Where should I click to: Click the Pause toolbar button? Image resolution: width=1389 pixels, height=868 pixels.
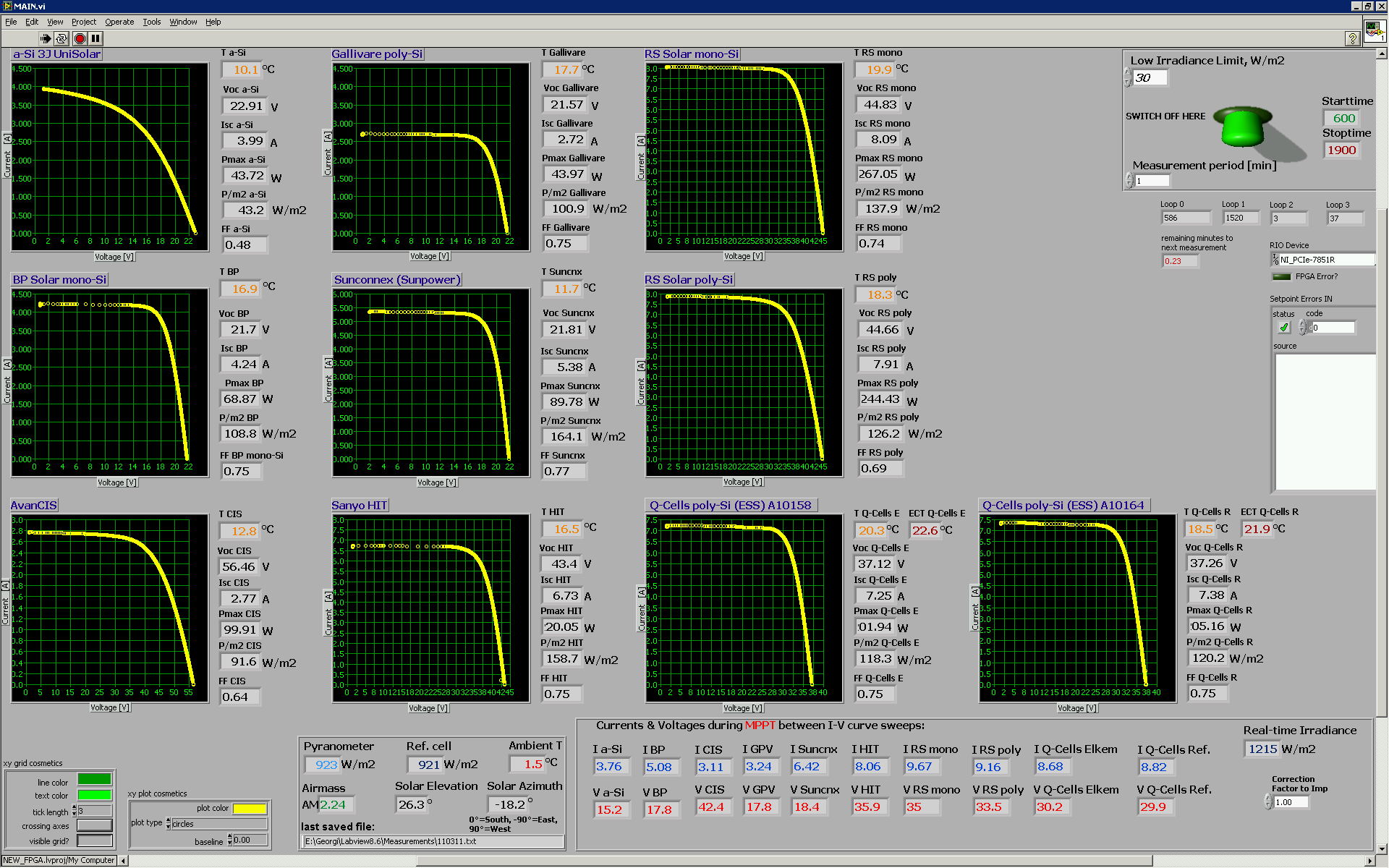[95, 38]
